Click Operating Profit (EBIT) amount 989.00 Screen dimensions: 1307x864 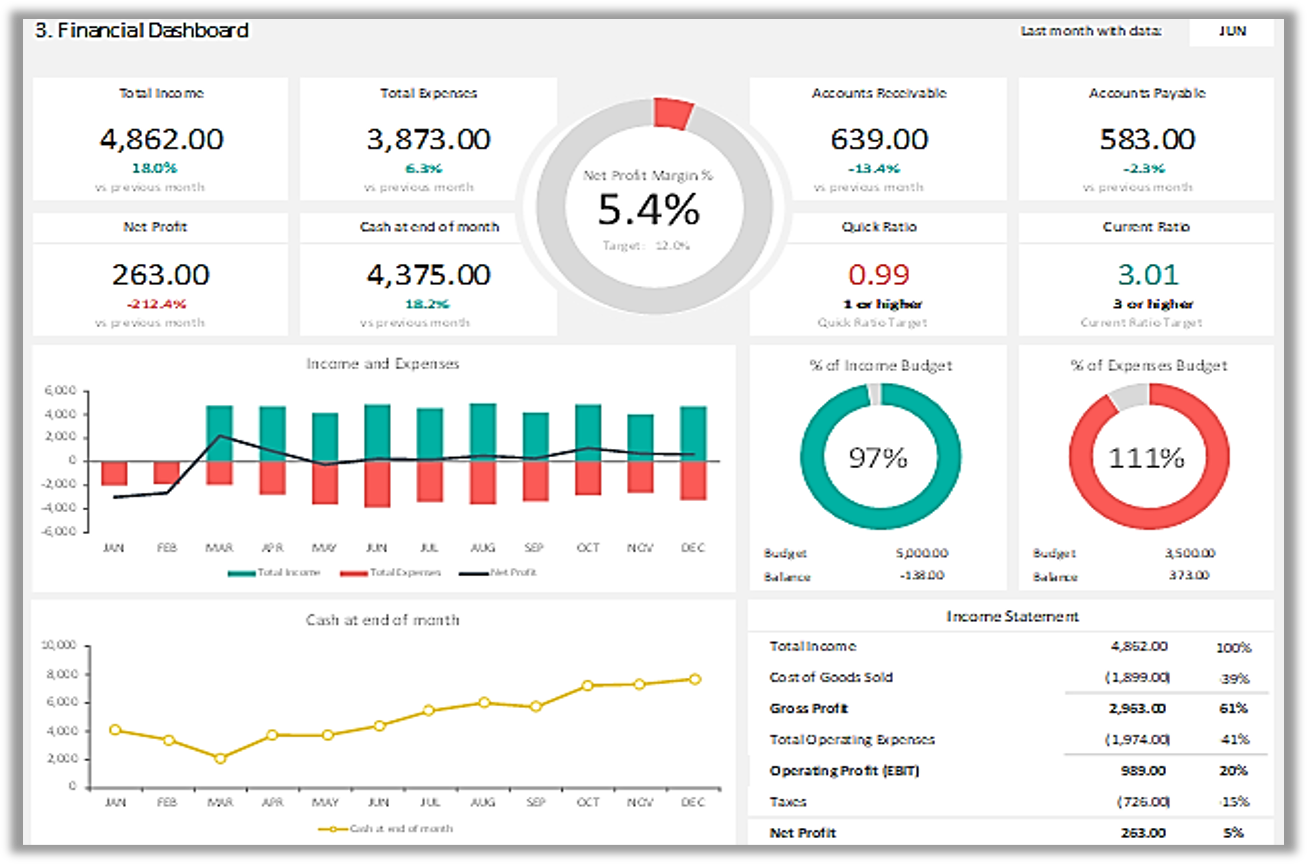tap(1144, 771)
